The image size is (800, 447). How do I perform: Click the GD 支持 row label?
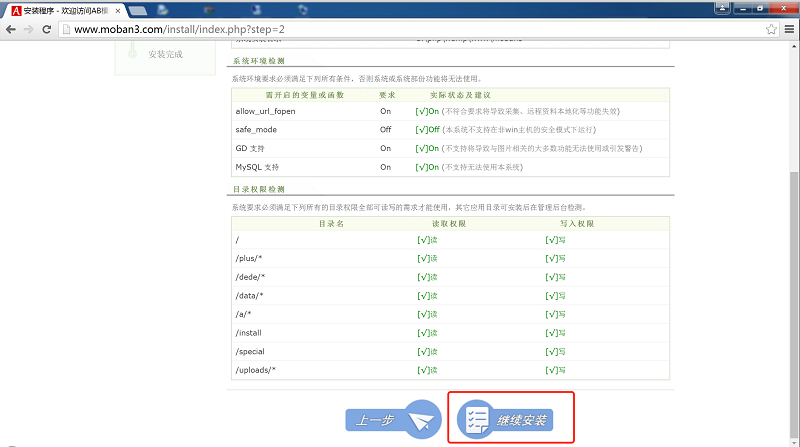click(x=250, y=148)
